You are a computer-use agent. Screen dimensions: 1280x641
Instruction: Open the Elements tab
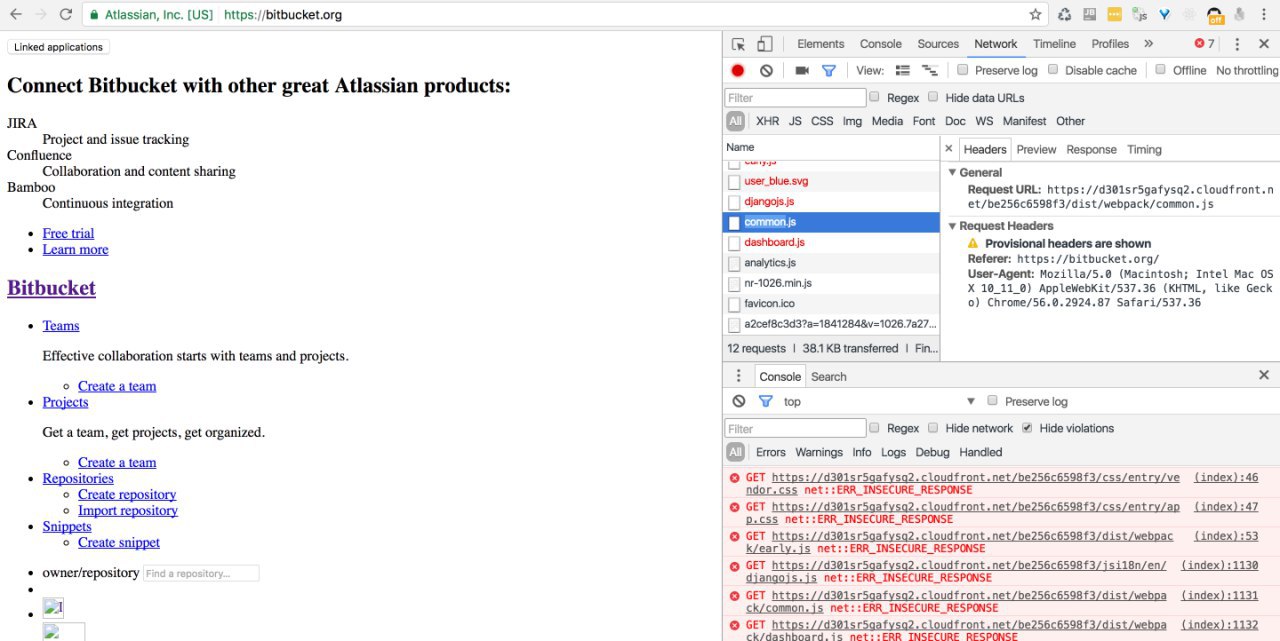821,44
